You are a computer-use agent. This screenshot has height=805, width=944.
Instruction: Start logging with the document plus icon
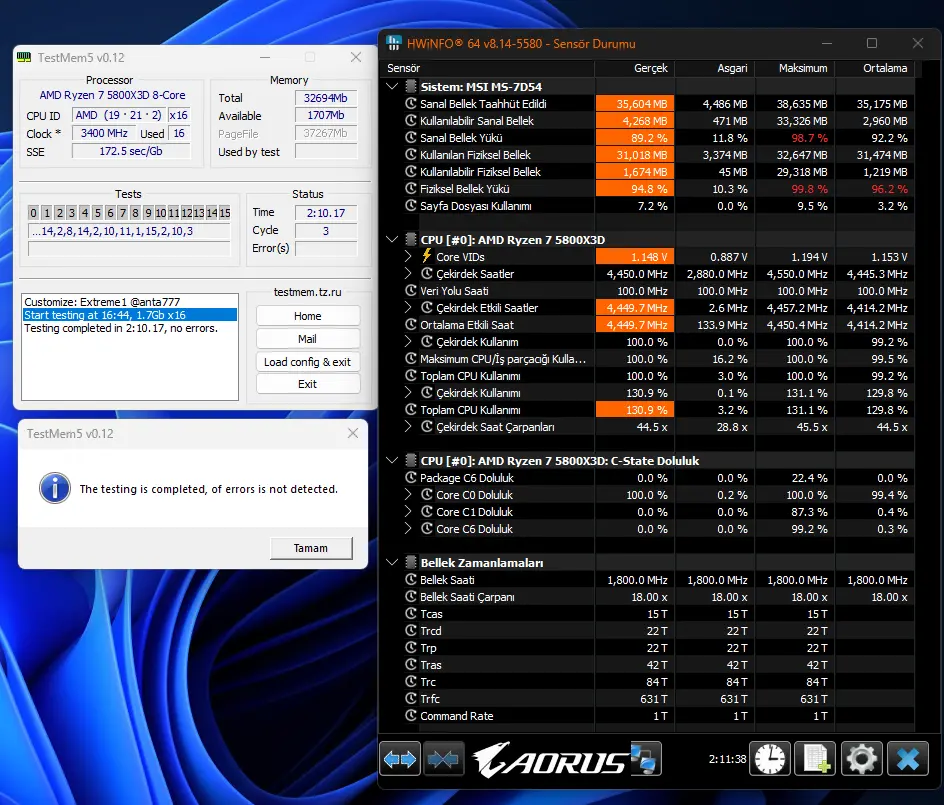pyautogui.click(x=815, y=759)
